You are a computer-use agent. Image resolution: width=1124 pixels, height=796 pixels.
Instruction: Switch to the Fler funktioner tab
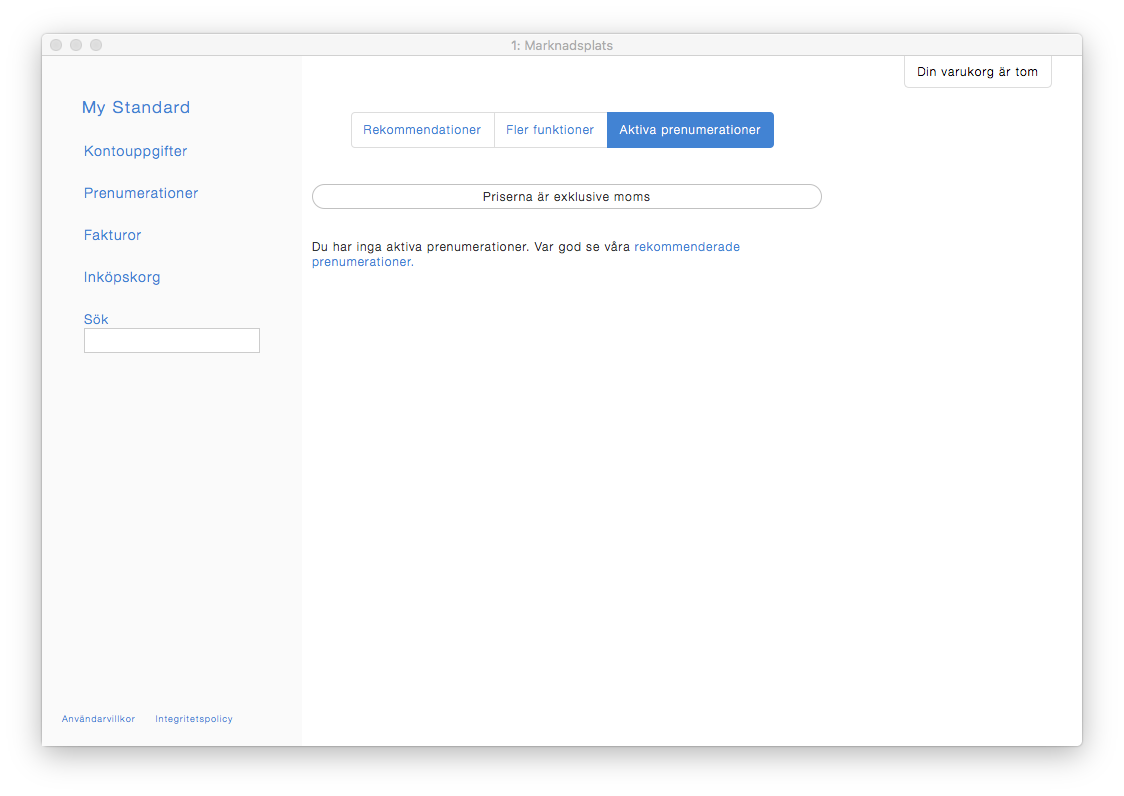(x=550, y=130)
